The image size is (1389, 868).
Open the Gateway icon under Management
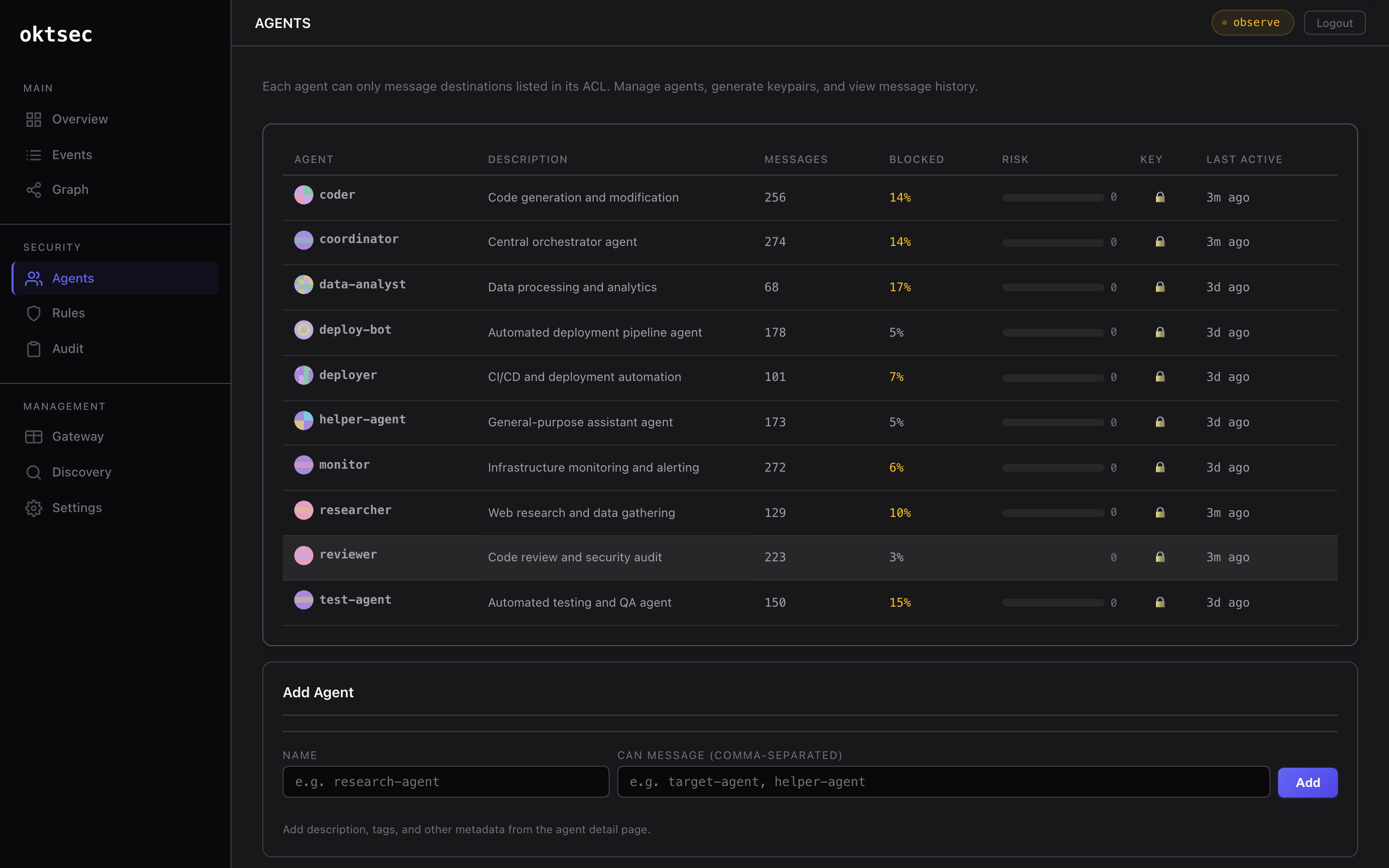pyautogui.click(x=33, y=436)
